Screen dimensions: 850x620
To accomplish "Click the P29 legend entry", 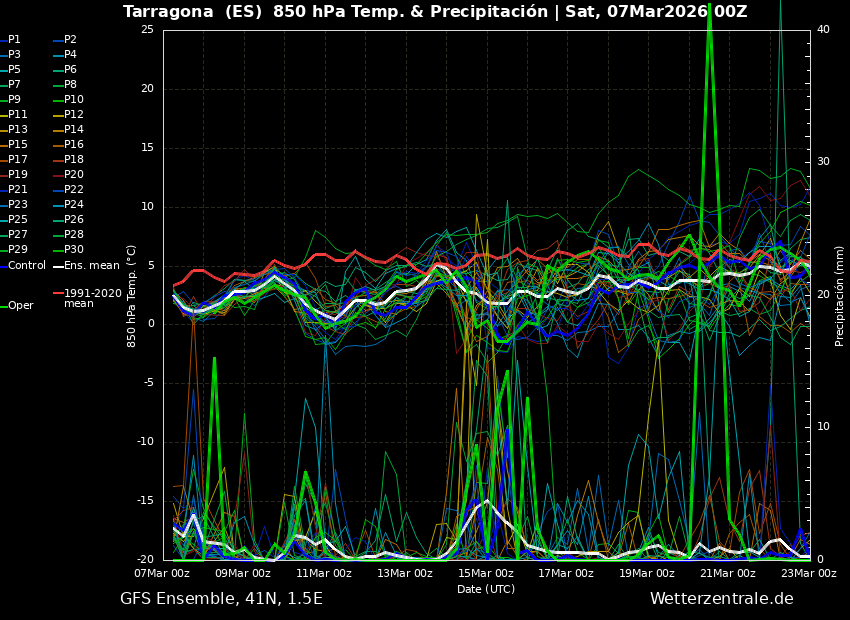I will pos(17,249).
